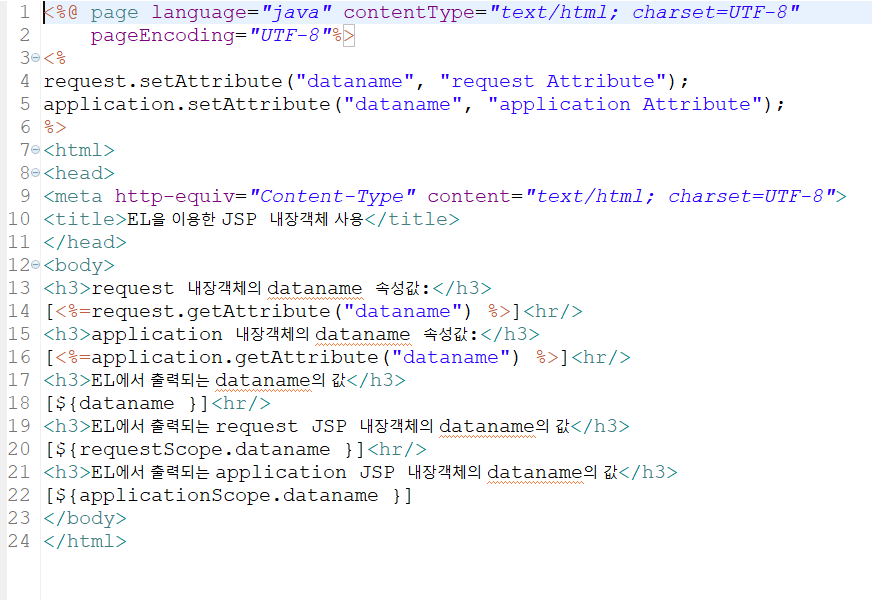
Task: Click application.setAttribute on line 5
Action: (187, 104)
